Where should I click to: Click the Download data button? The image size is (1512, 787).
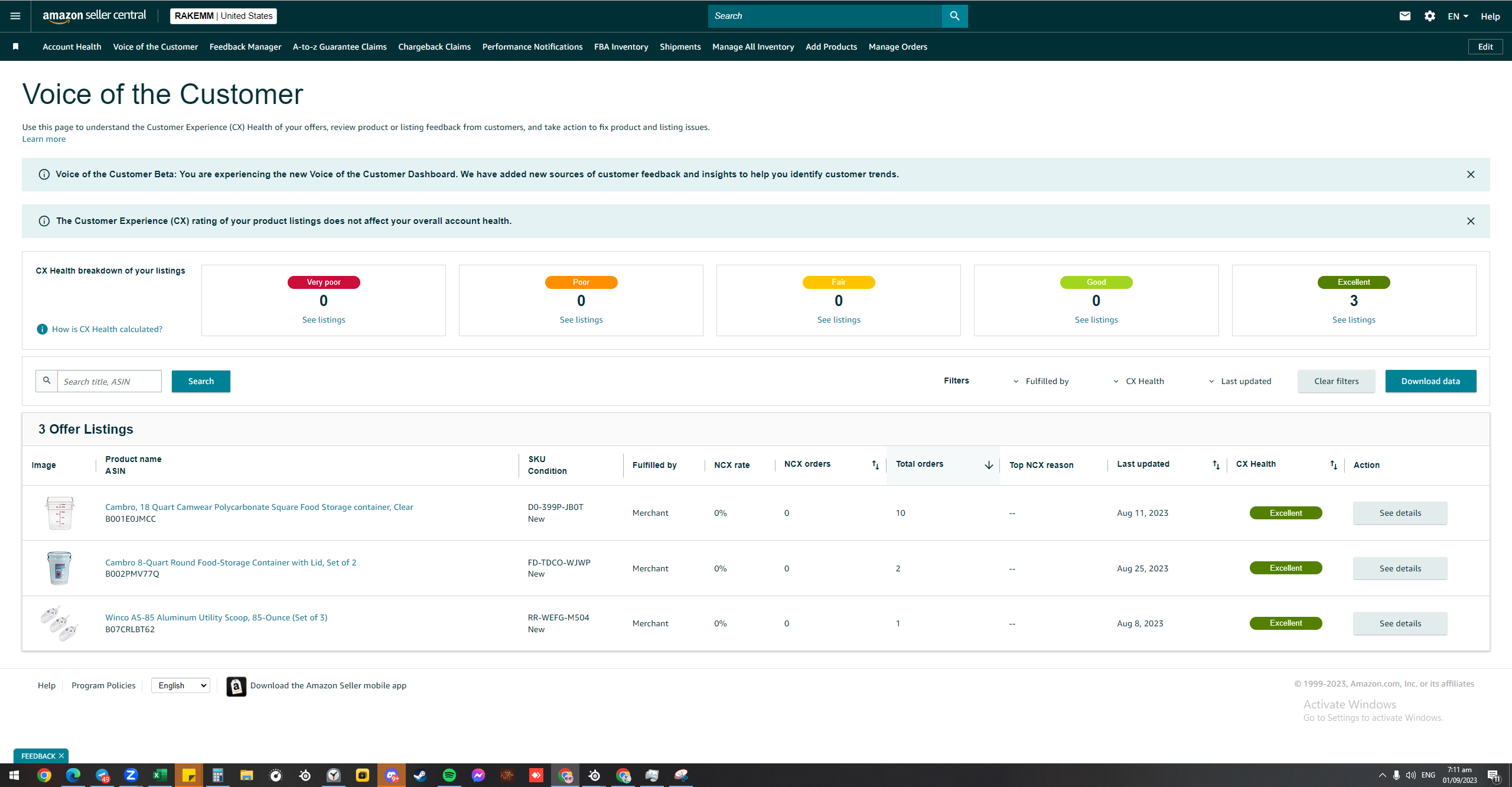click(1430, 381)
